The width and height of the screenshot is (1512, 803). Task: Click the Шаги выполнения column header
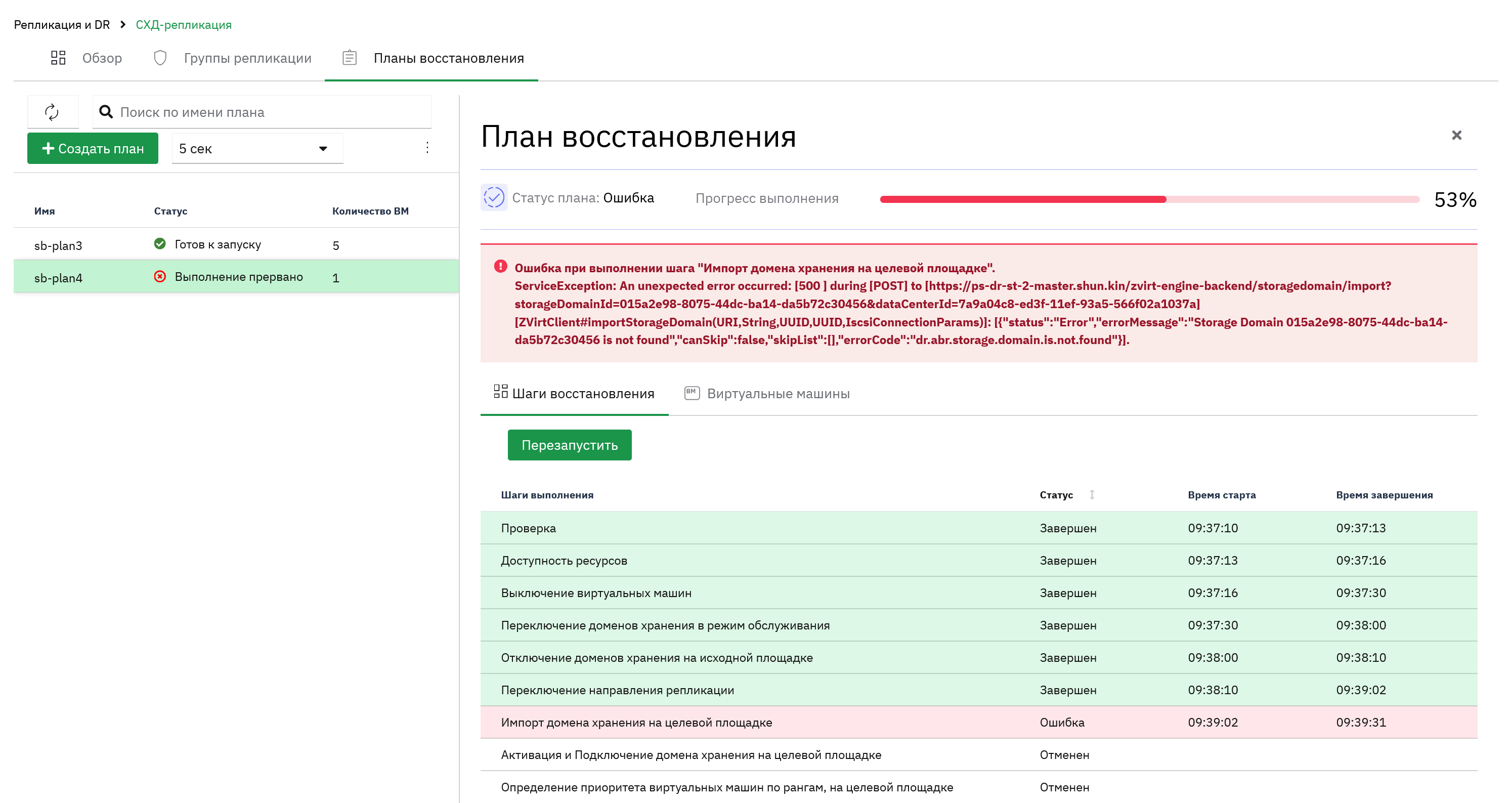[x=547, y=495]
